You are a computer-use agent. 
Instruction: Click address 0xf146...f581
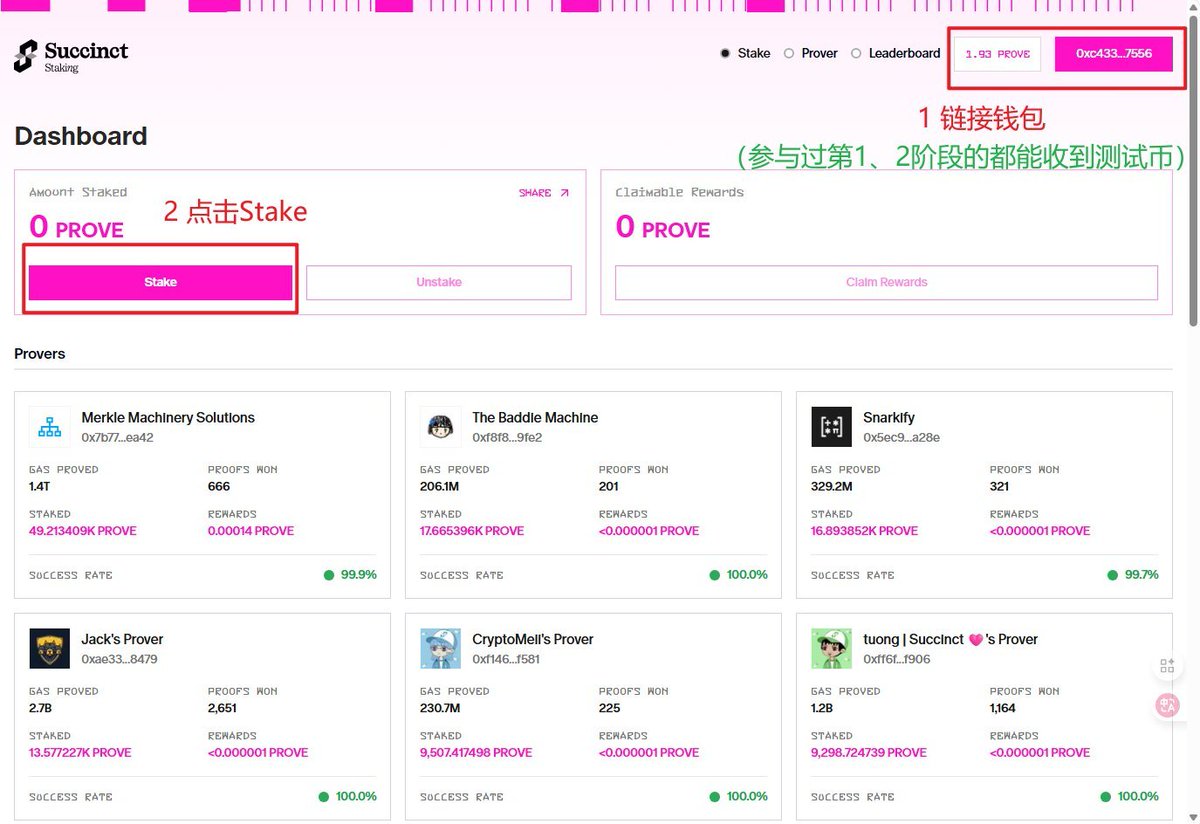tap(506, 659)
